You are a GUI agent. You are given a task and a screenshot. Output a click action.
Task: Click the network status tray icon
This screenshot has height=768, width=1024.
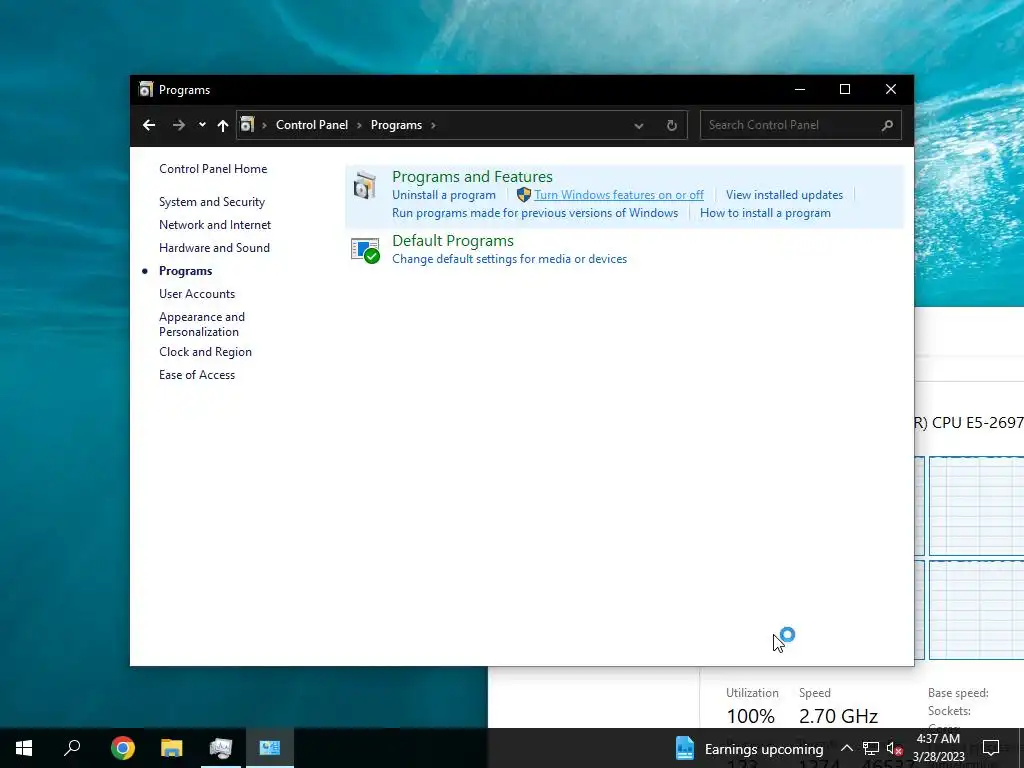[871, 748]
